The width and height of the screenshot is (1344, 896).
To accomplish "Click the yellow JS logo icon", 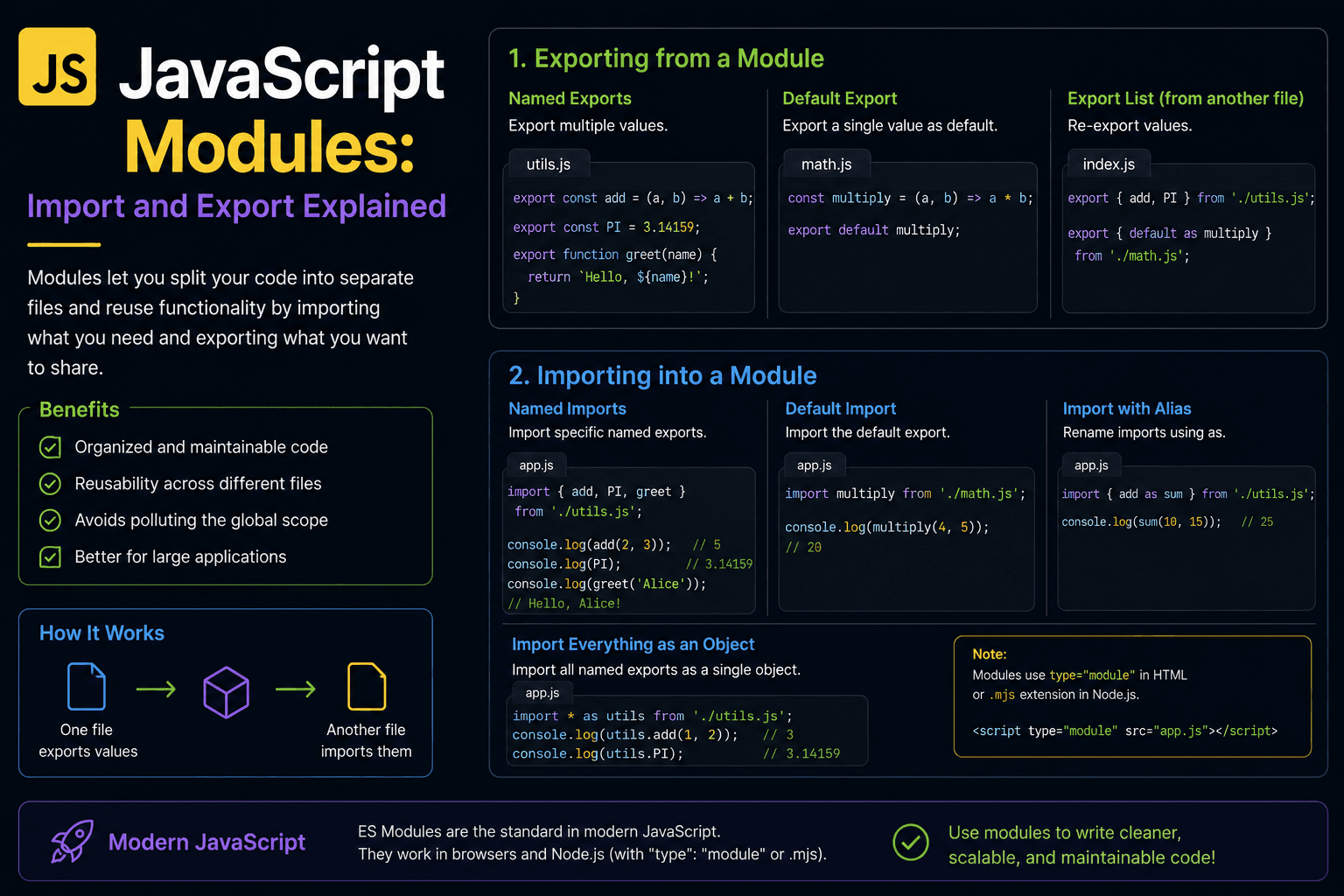I will tap(58, 66).
